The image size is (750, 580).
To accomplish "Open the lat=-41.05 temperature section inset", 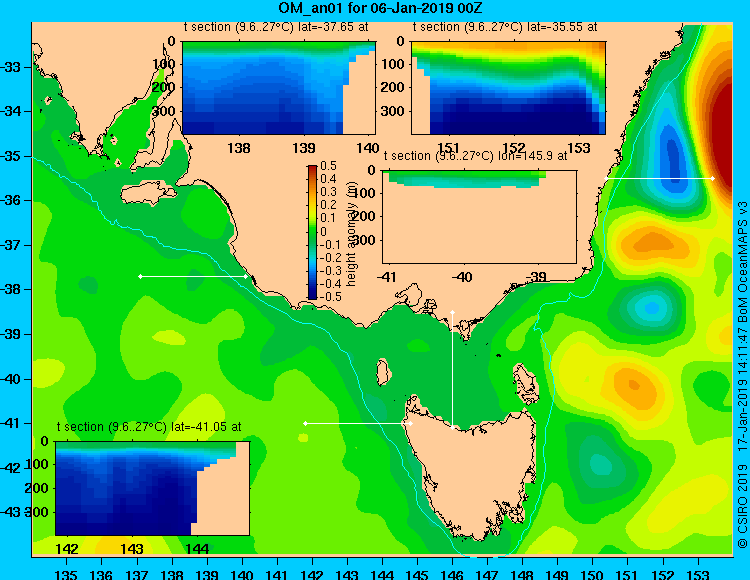I will tap(153, 488).
